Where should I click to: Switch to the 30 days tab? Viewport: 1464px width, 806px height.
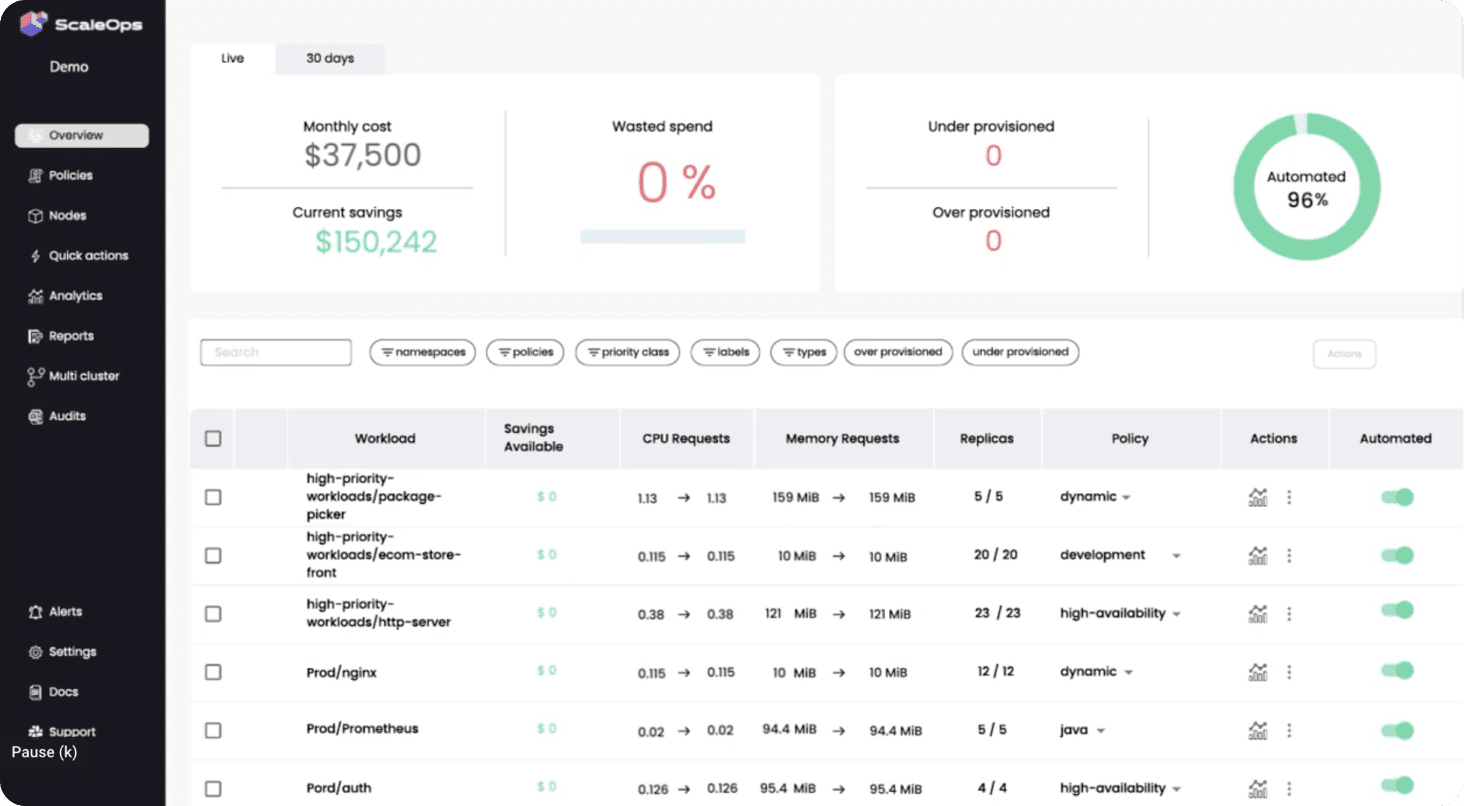330,58
